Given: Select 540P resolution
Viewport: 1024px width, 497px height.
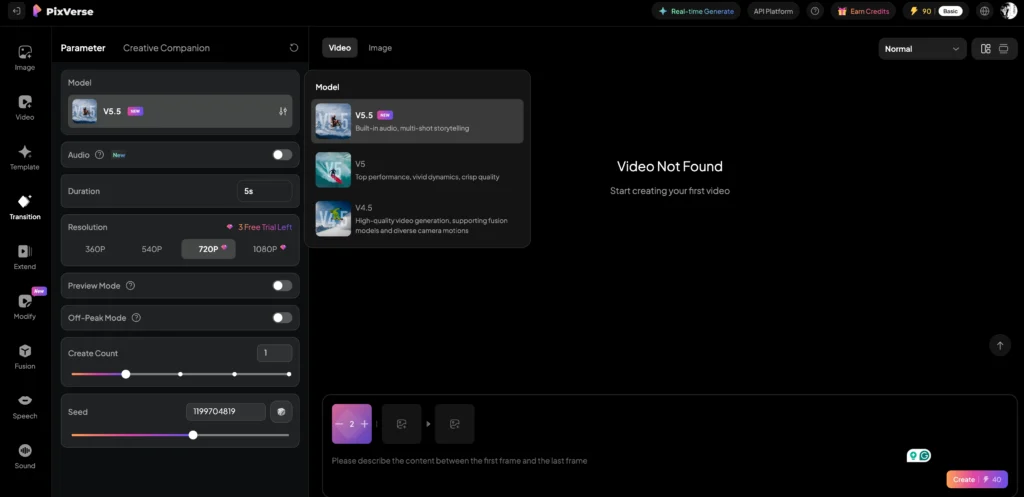Looking at the screenshot, I should coord(152,249).
